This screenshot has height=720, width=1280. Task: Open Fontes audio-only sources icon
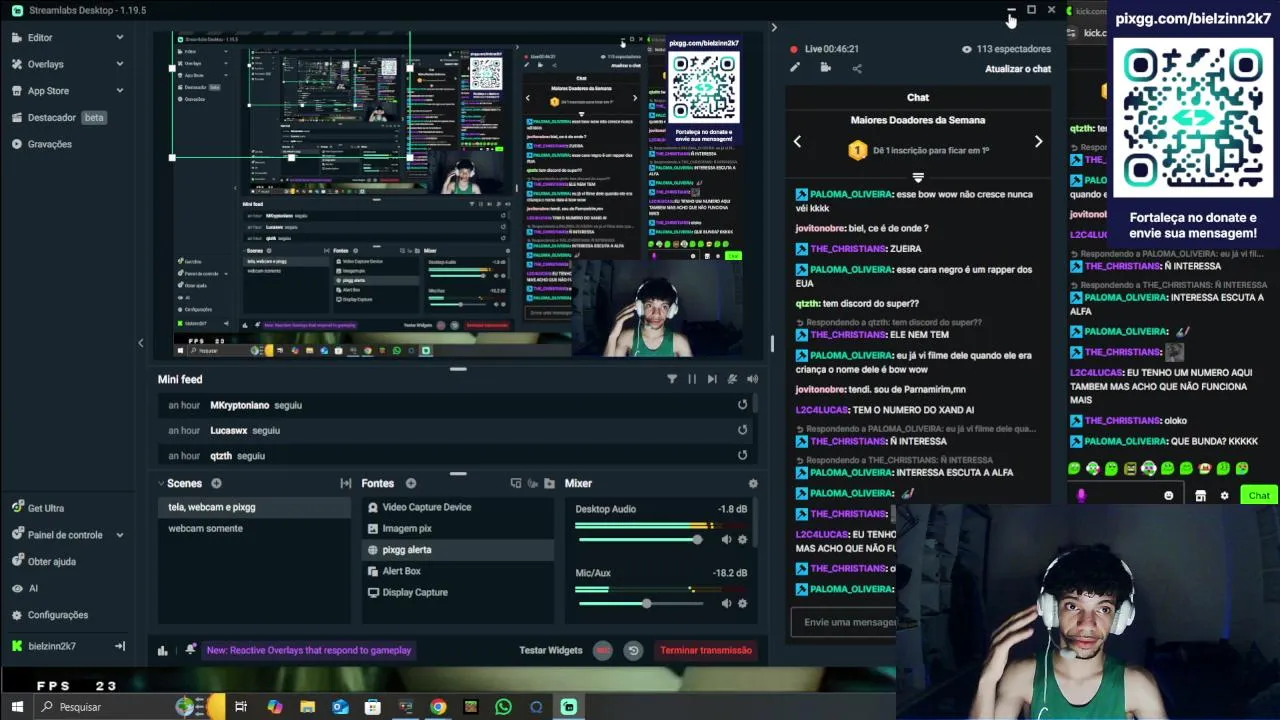pos(533,483)
